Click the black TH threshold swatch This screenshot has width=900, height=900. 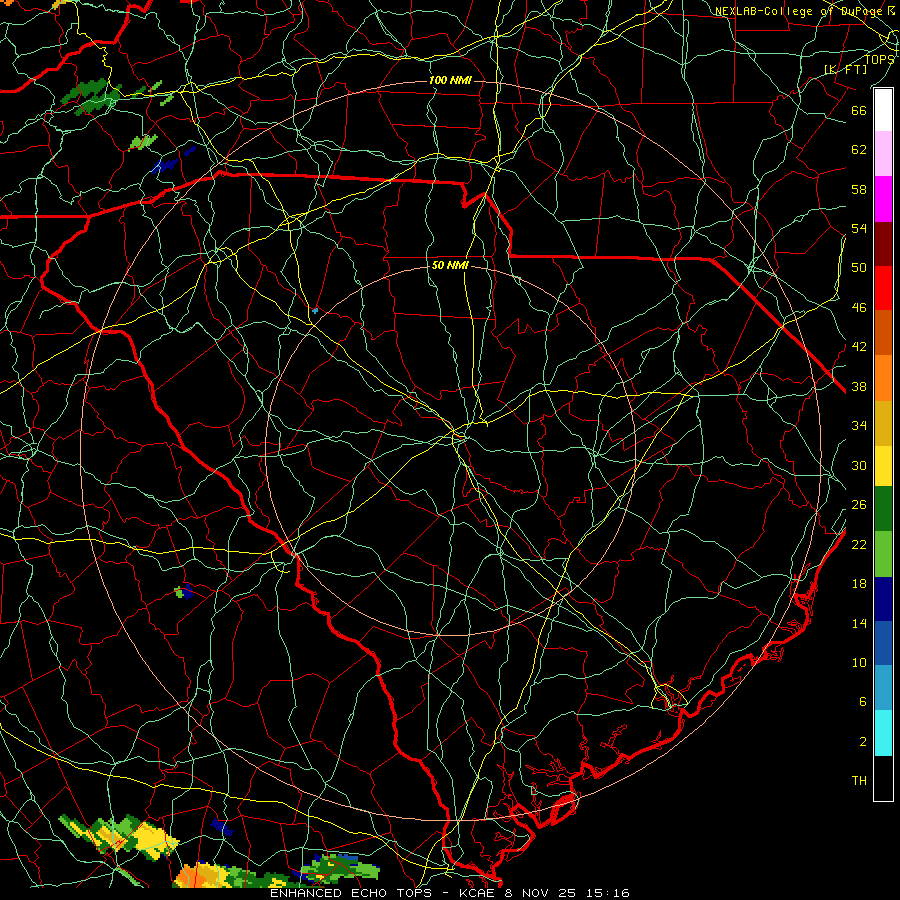(883, 778)
